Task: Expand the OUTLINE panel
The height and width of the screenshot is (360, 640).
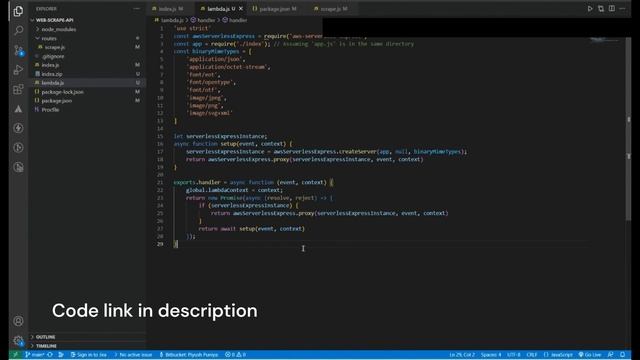Action: (x=45, y=337)
